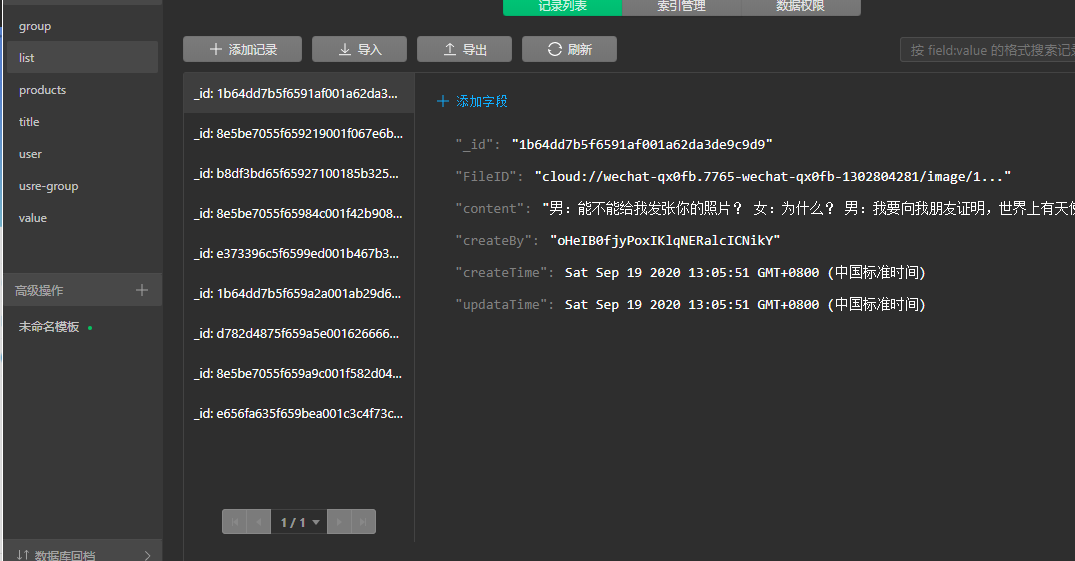Open the group collection

[x=35, y=26]
